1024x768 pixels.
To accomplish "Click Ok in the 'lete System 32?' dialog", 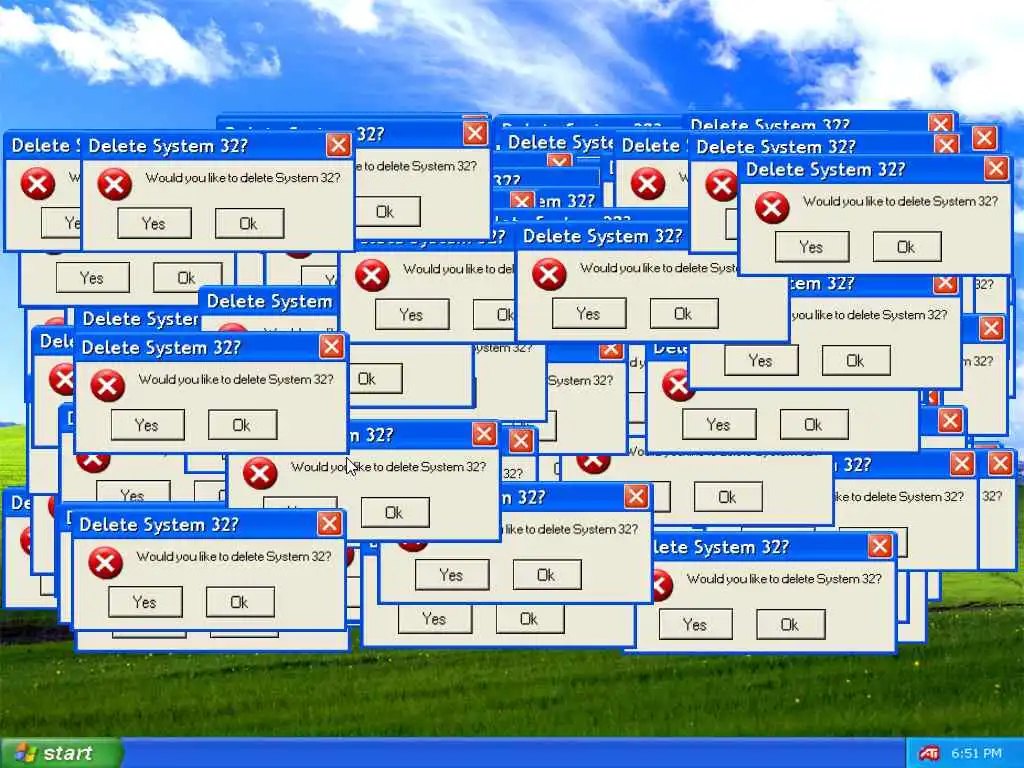I will pos(790,625).
